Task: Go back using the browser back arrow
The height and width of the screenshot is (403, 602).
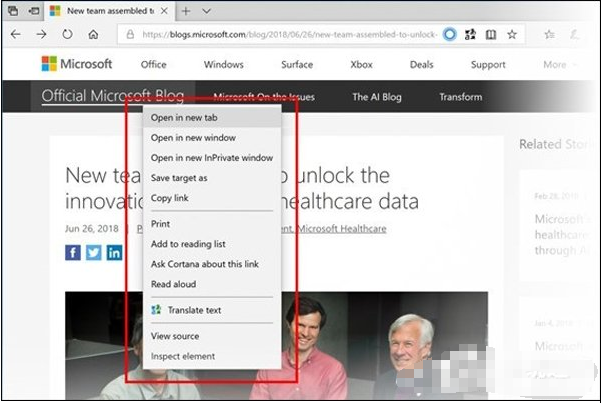Action: pyautogui.click(x=16, y=35)
